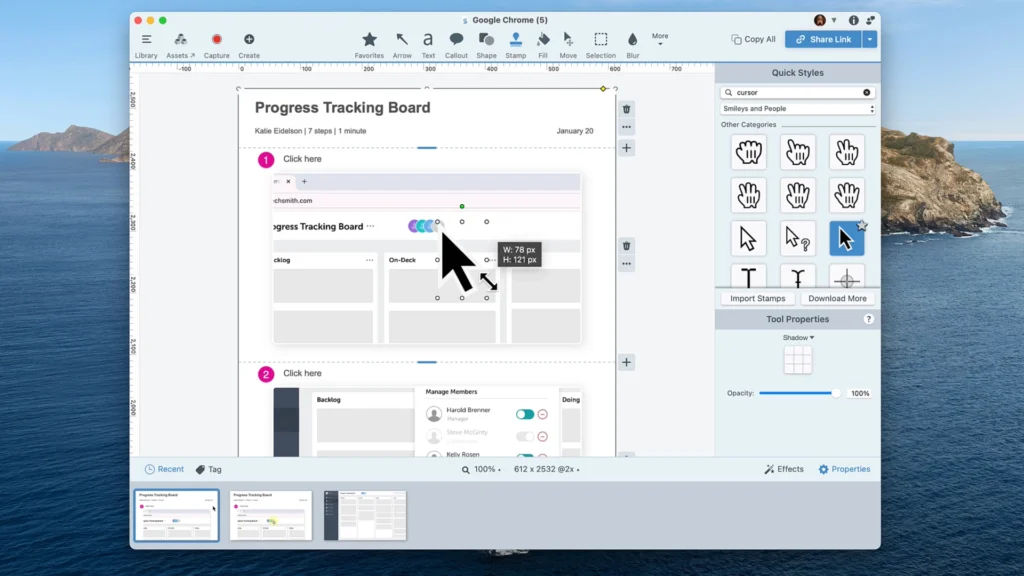Add a step above step 2
The image size is (1024, 576).
tap(626, 362)
